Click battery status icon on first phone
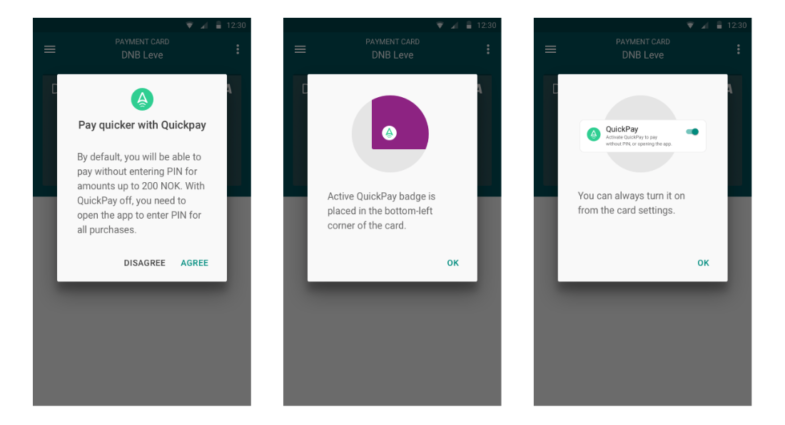Screen dimensions: 785x425 pos(218,25)
